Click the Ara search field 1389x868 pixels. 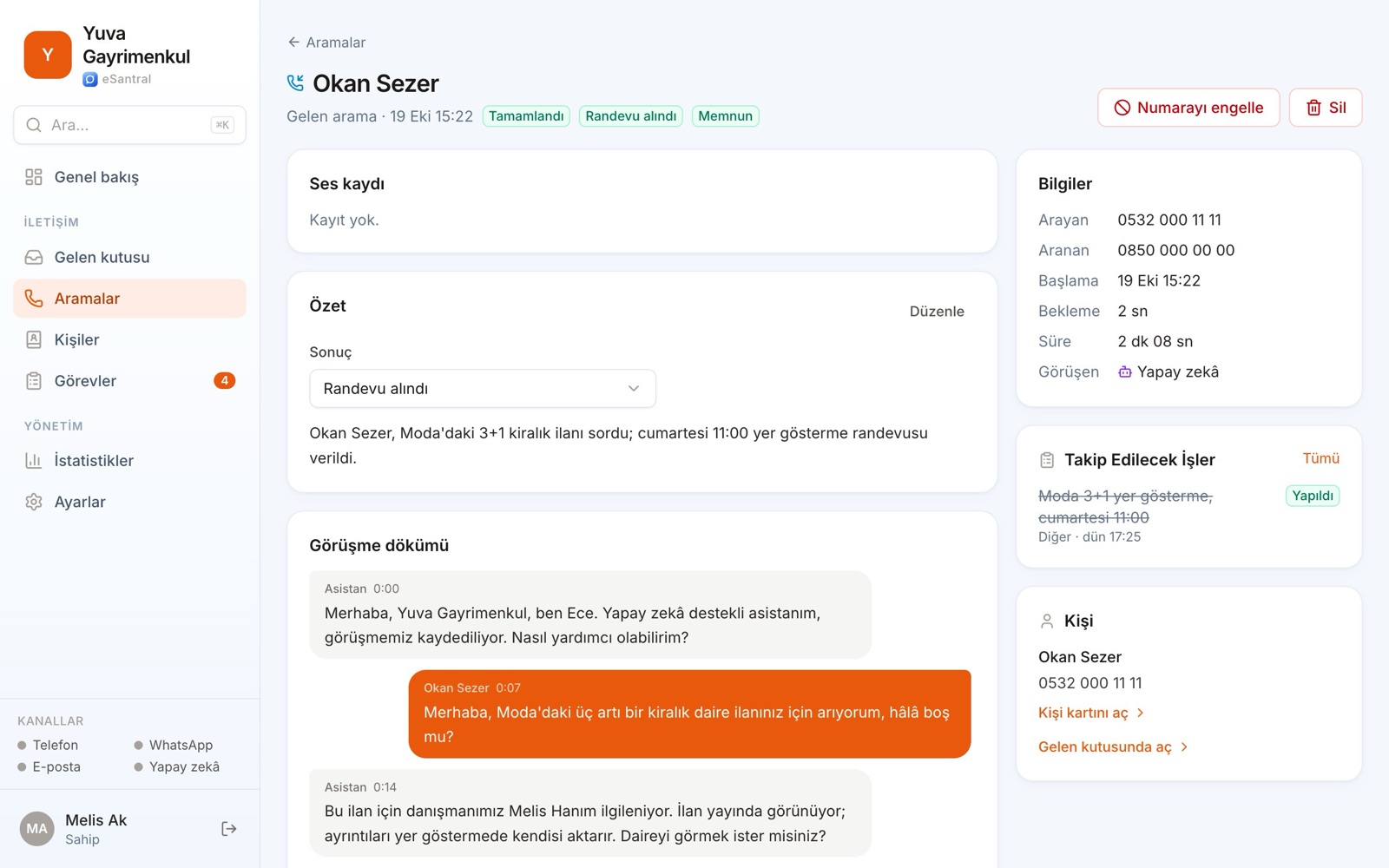click(x=129, y=125)
